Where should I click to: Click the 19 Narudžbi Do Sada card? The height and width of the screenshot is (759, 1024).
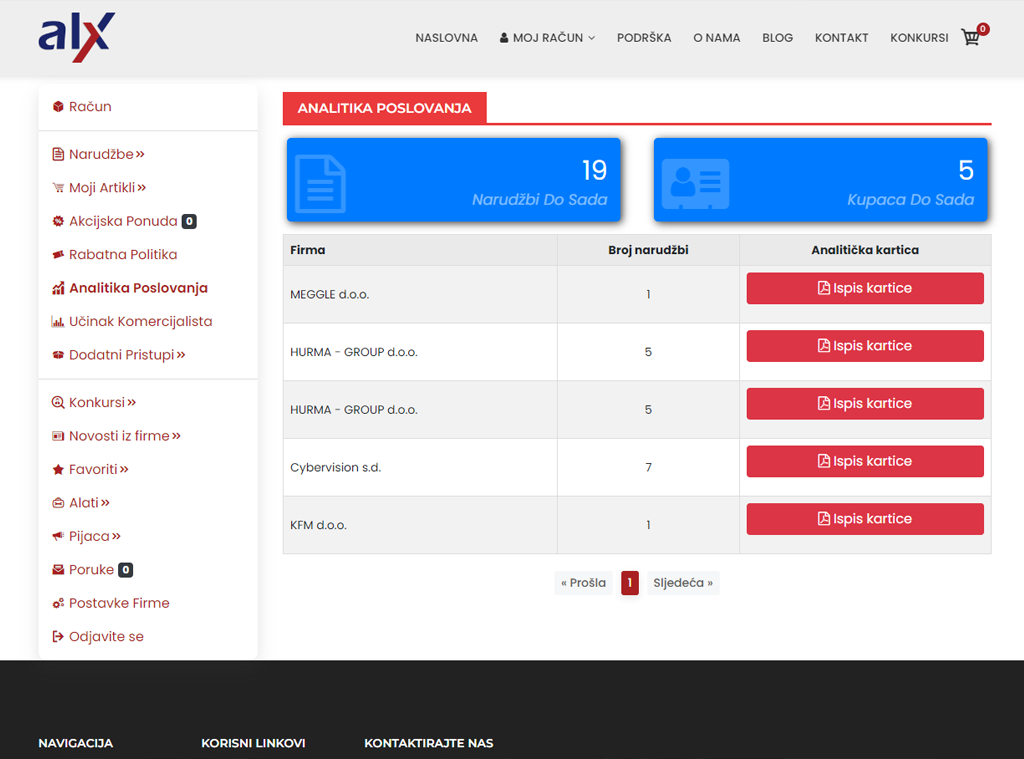tap(453, 180)
